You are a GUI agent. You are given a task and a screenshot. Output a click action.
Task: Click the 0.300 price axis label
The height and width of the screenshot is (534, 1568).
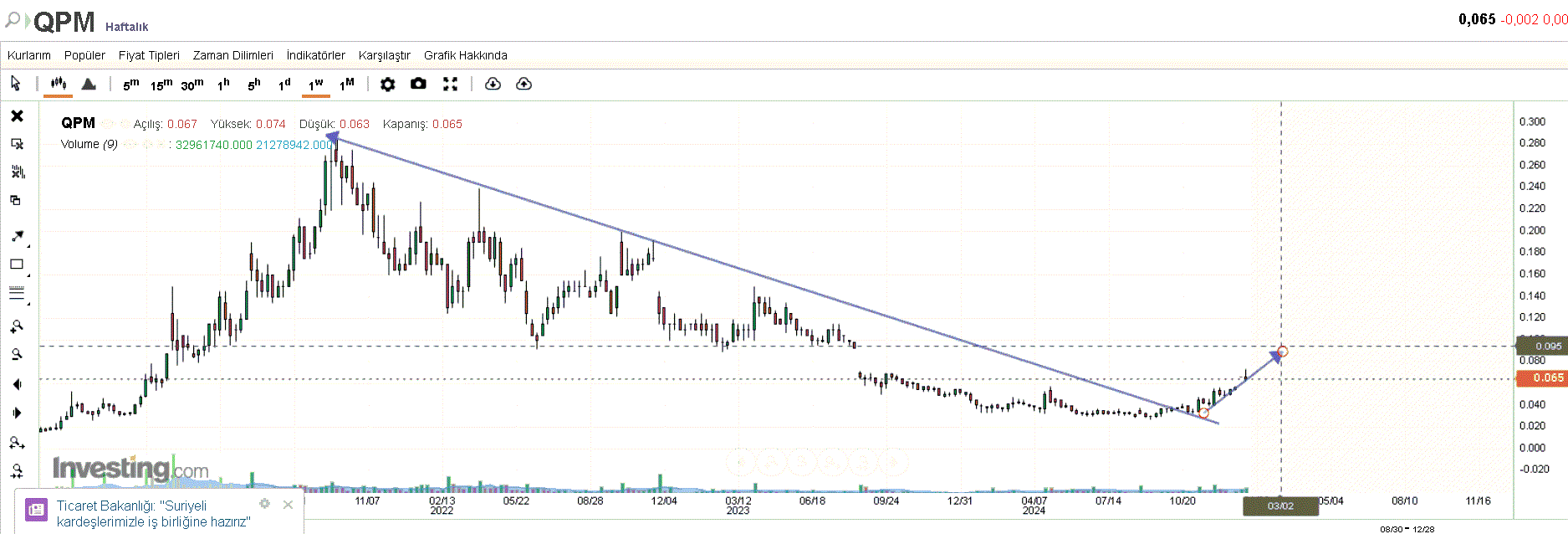(x=1532, y=121)
